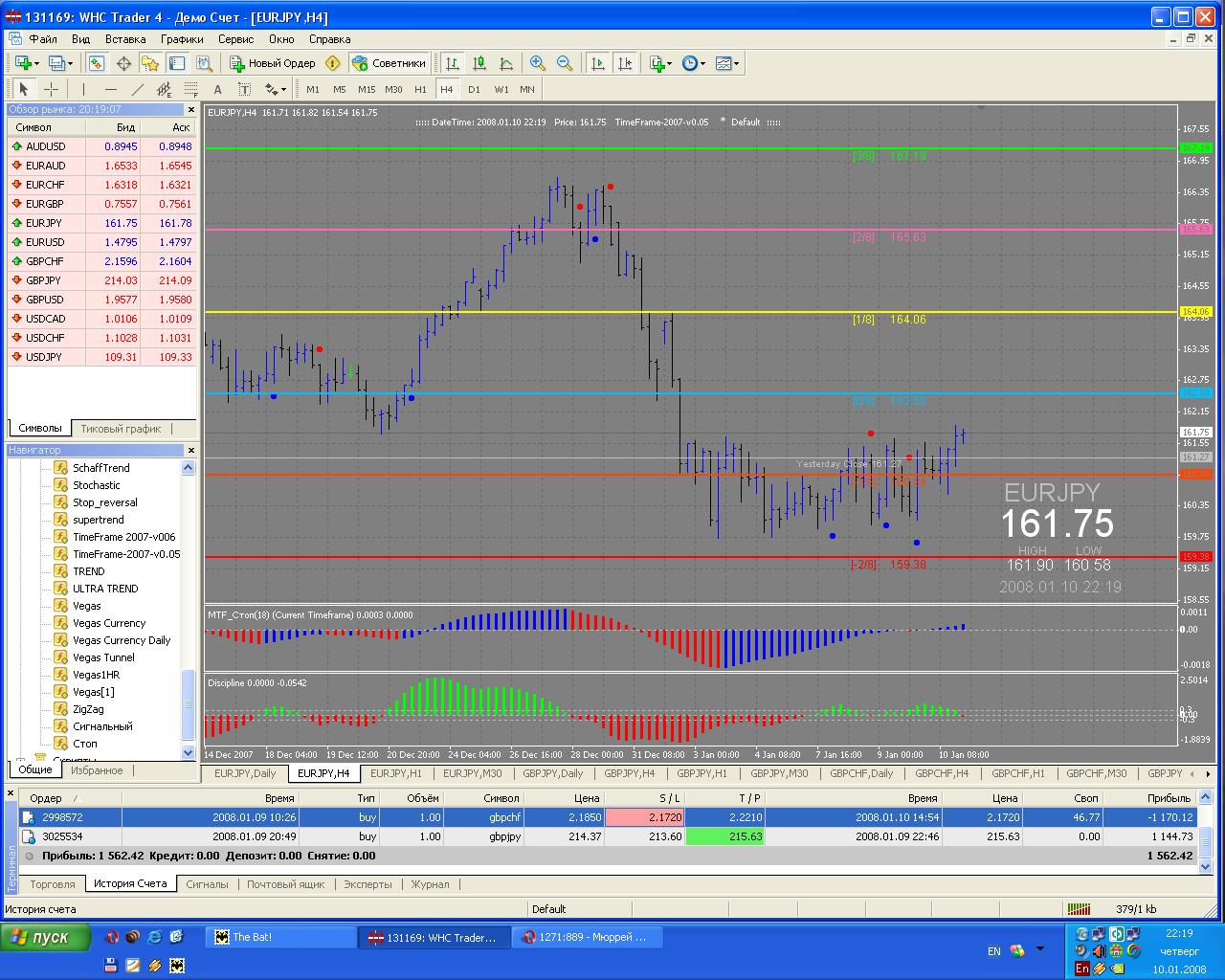This screenshot has width=1225, height=980.
Task: Open the Periods clock dropdown
Action: 694,63
